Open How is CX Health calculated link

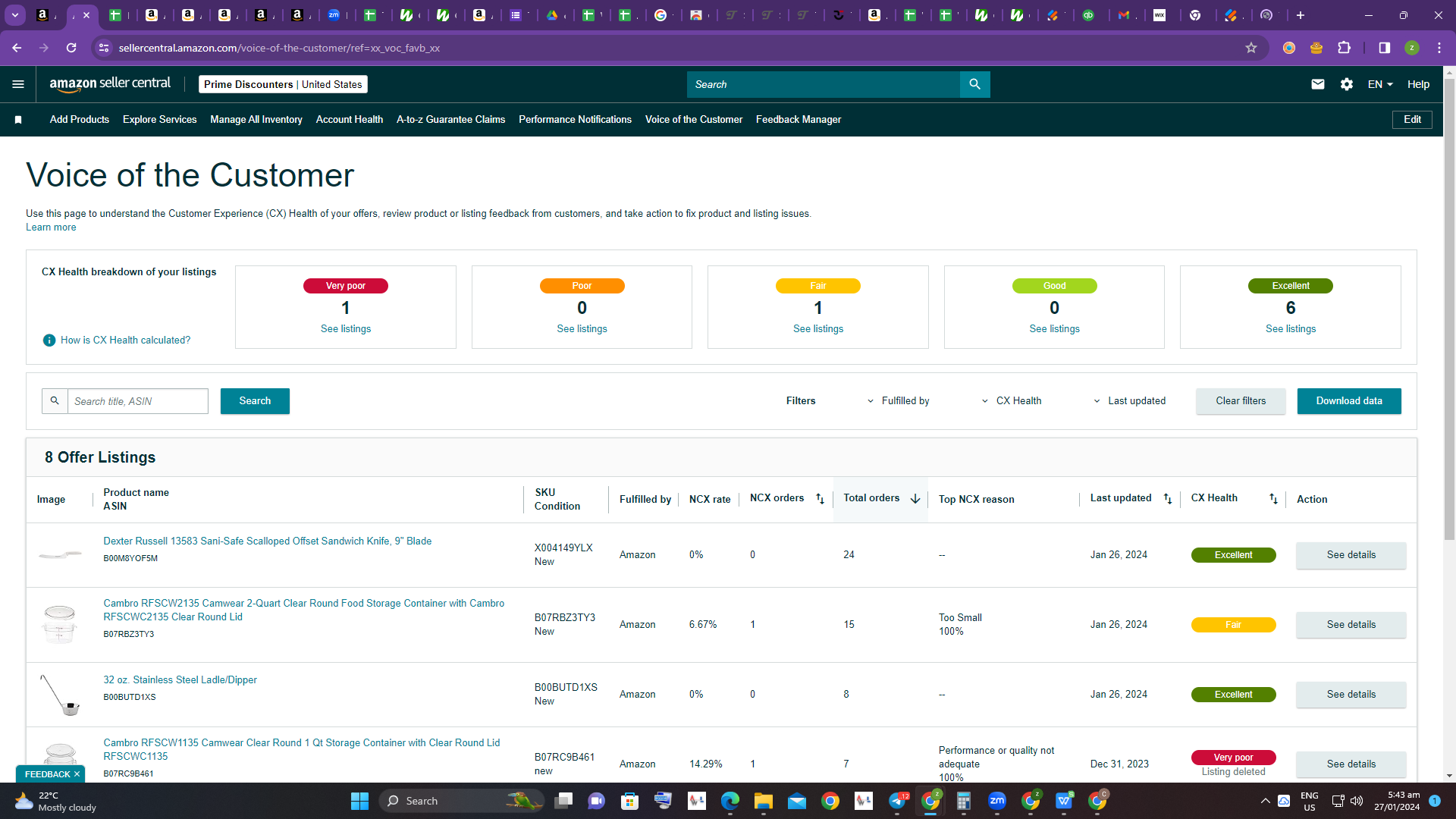click(x=126, y=340)
